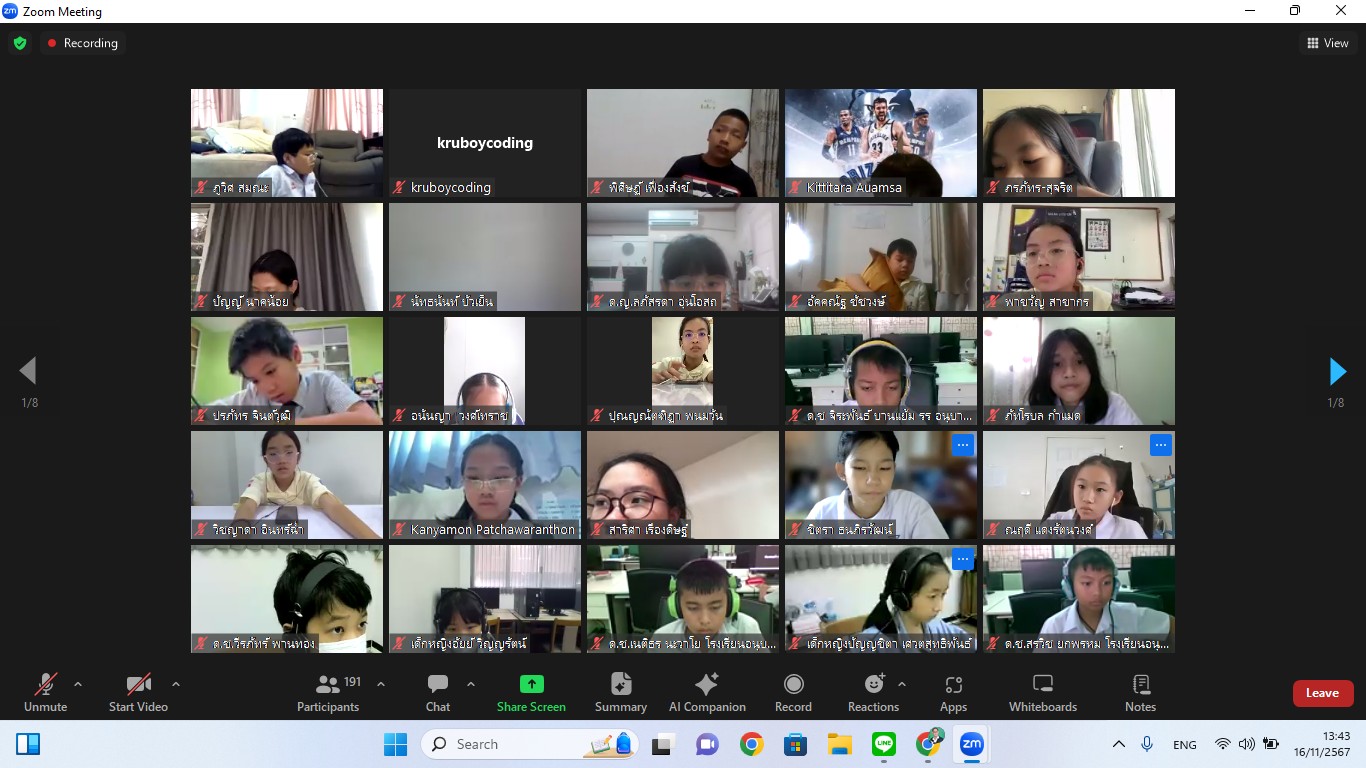Screen dimensions: 1366x768
Task: Click the green encryption shield icon
Action: coord(20,43)
